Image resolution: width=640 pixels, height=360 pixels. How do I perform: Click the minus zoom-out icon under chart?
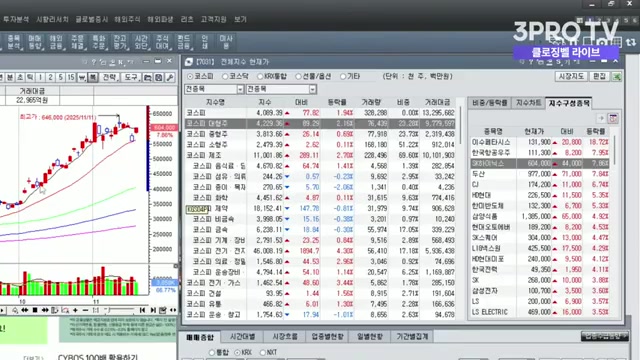[x=85, y=311]
